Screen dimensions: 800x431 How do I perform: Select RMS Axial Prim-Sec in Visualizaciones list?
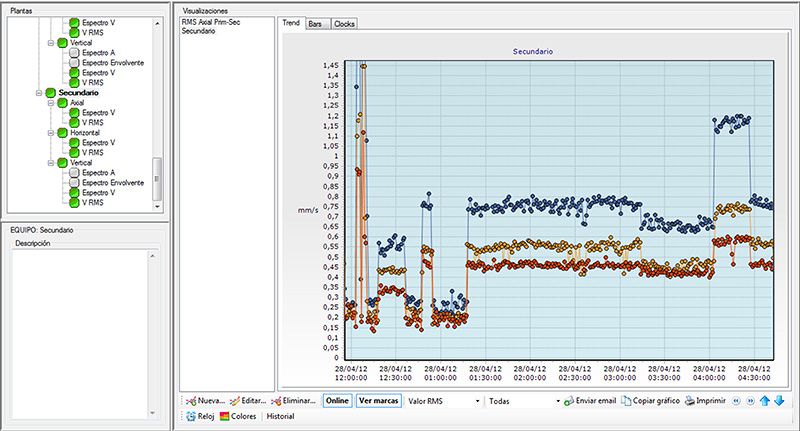tap(211, 22)
